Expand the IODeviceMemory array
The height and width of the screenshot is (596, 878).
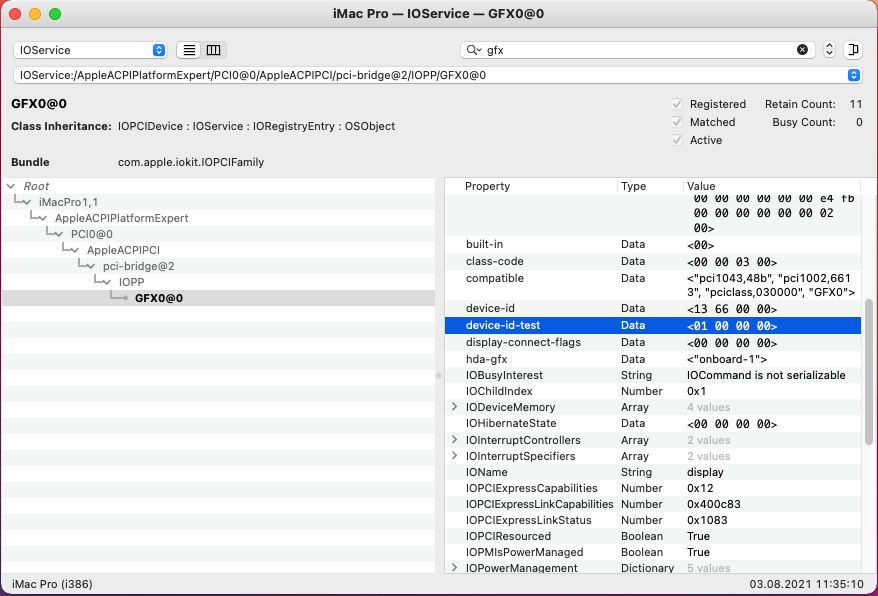[455, 407]
